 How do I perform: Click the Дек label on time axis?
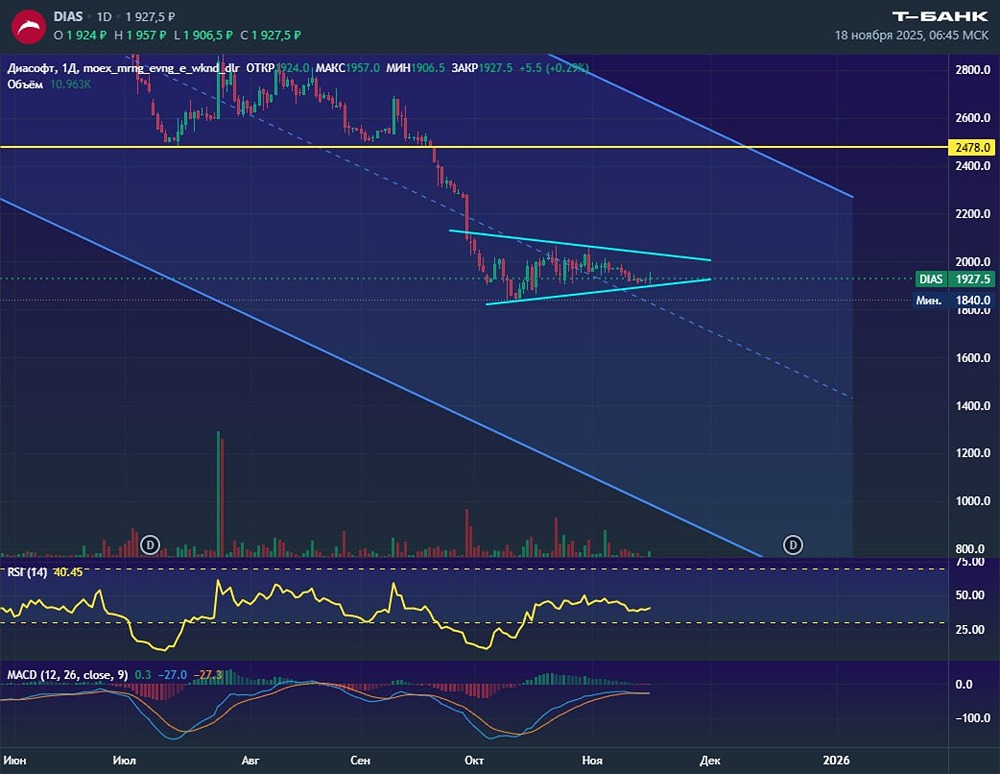(710, 760)
